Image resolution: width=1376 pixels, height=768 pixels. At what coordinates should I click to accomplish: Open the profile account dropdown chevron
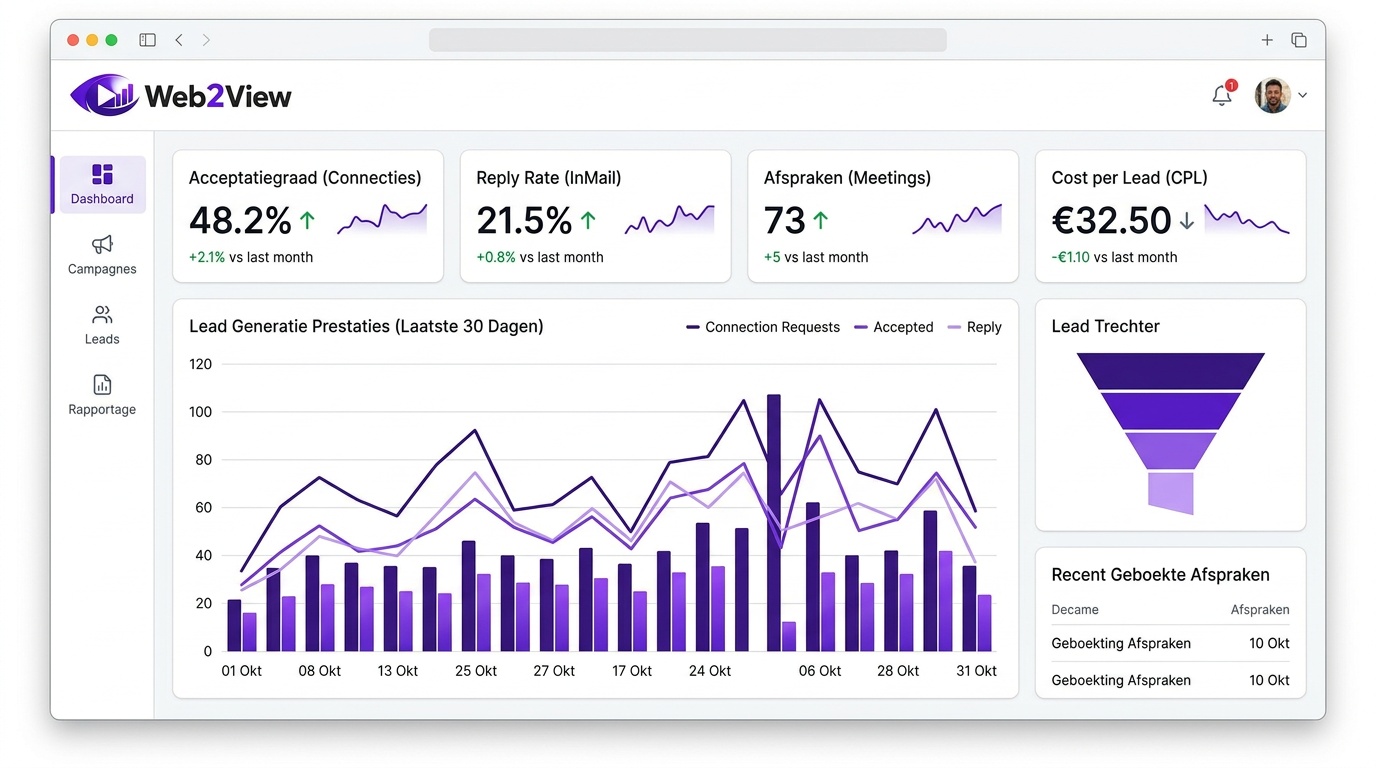click(1302, 94)
